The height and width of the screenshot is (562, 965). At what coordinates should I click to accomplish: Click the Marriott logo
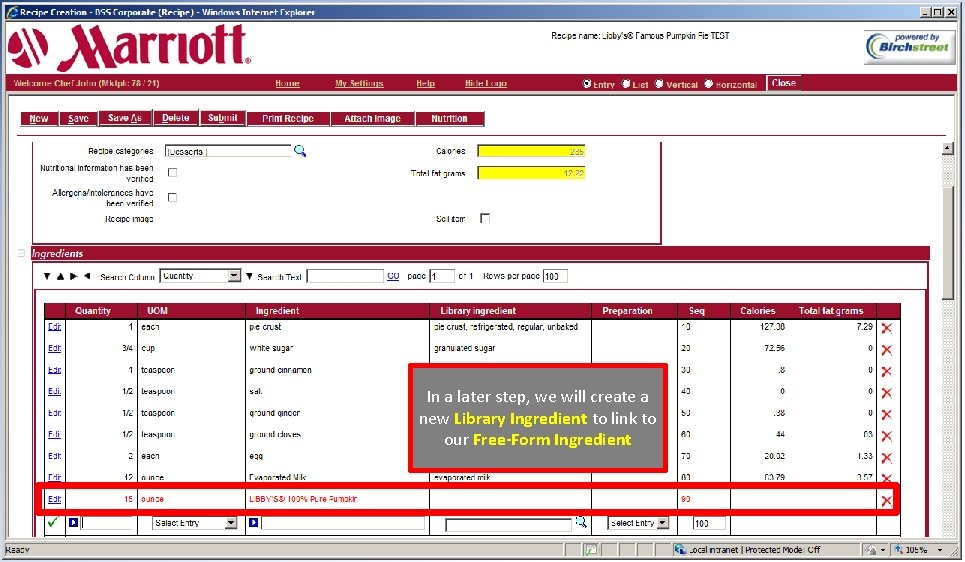click(x=130, y=47)
